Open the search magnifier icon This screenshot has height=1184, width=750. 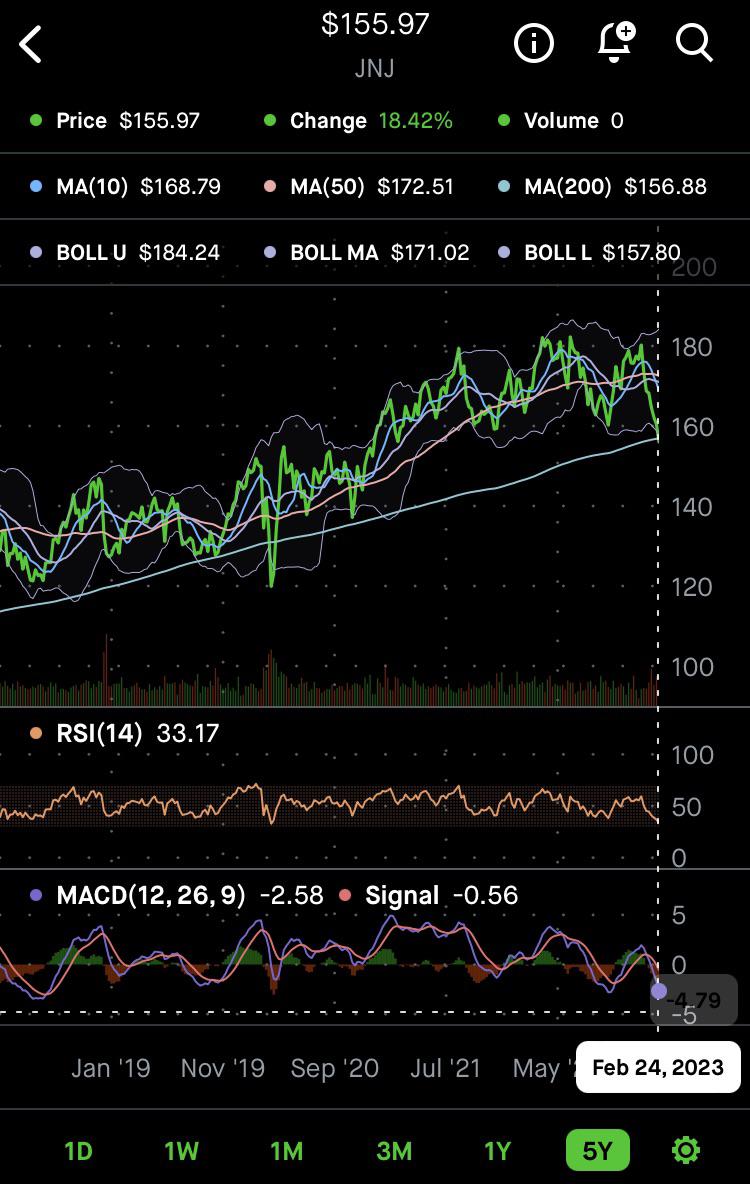coord(694,43)
